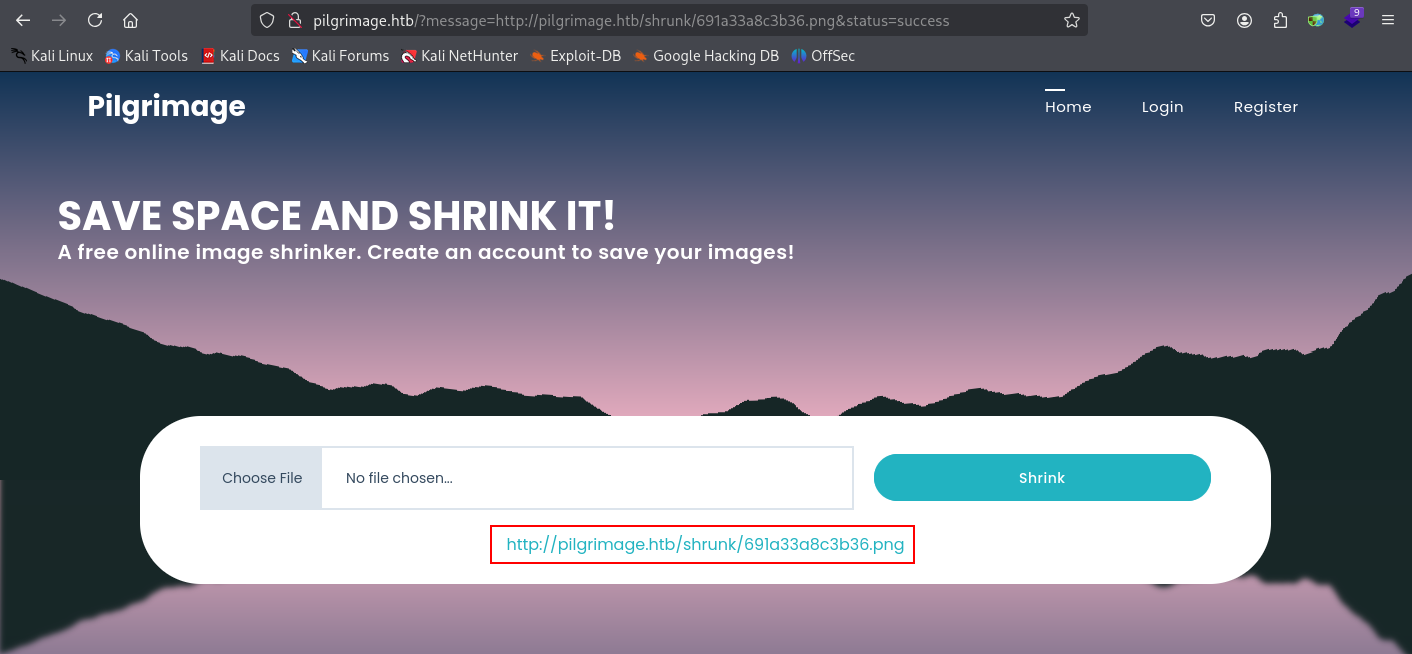Open the Firefox account icon
Screen dimensions: 1412x654
pyautogui.click(x=1244, y=20)
